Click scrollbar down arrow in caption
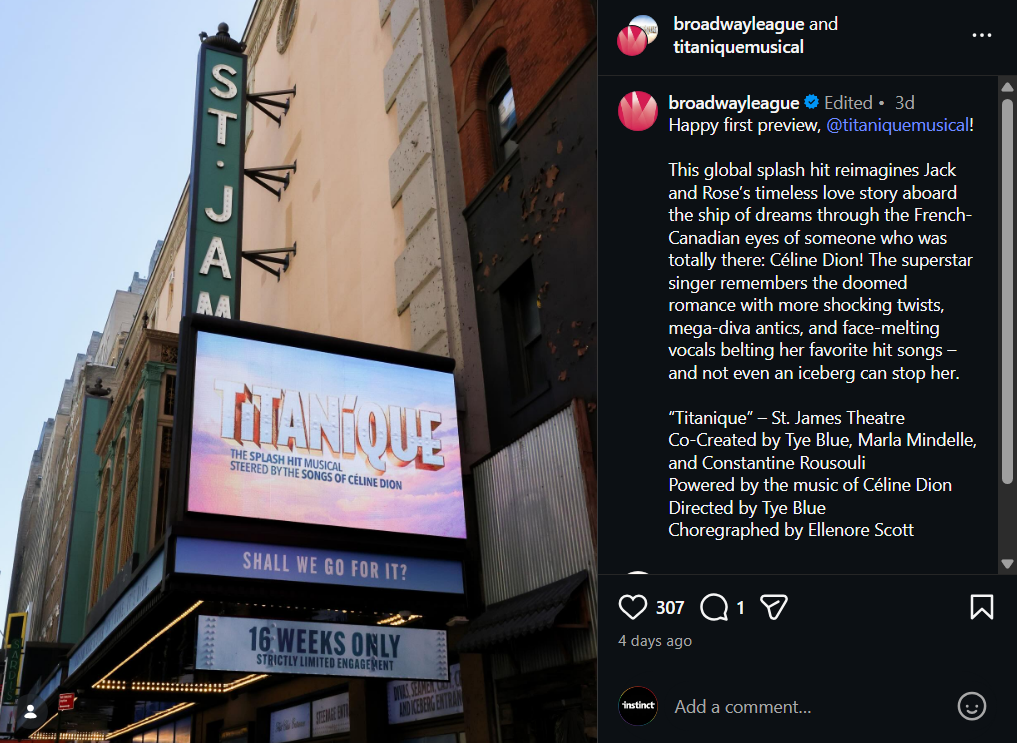This screenshot has width=1017, height=743. (1007, 564)
